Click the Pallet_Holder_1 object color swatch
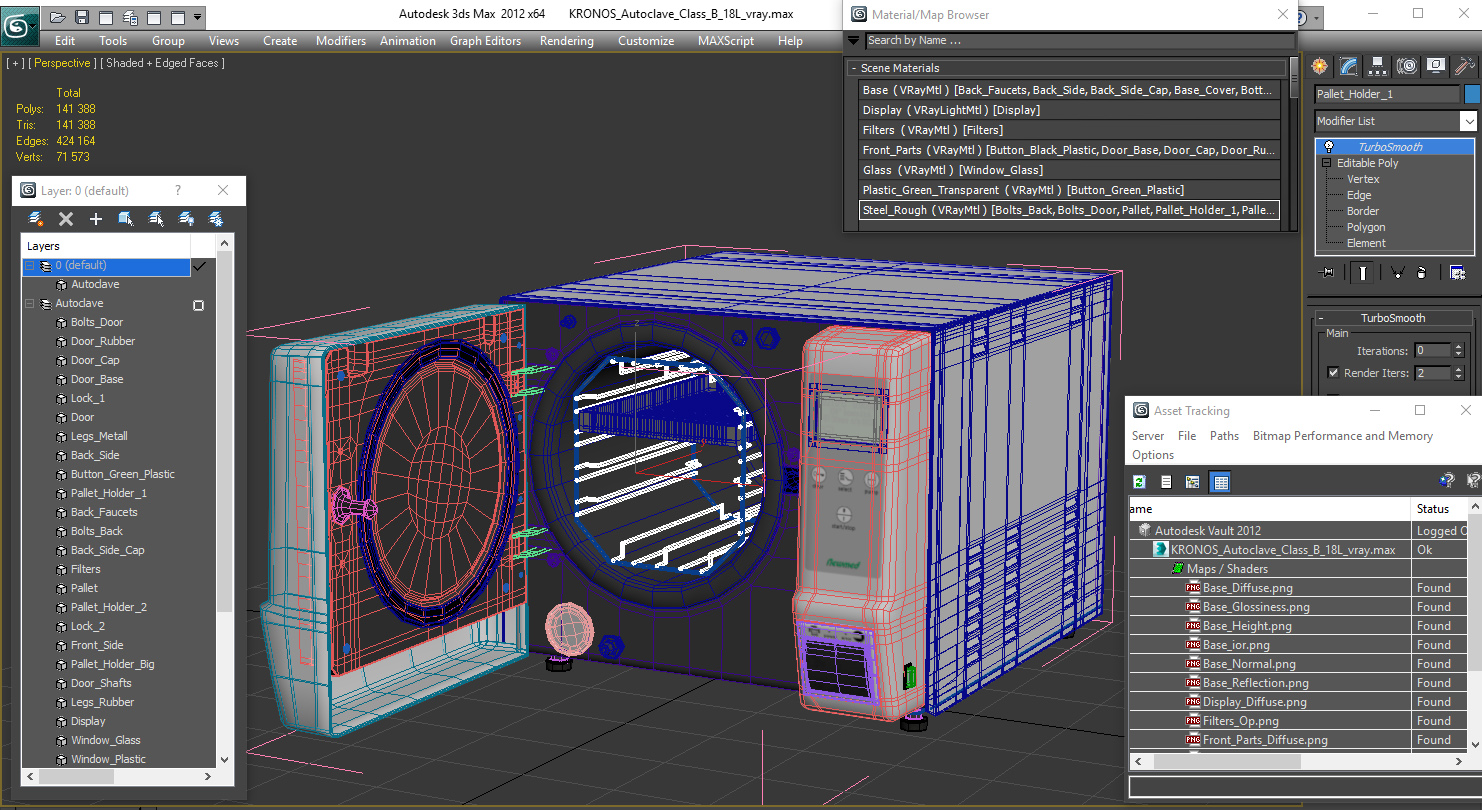This screenshot has width=1482, height=810. [x=1472, y=94]
